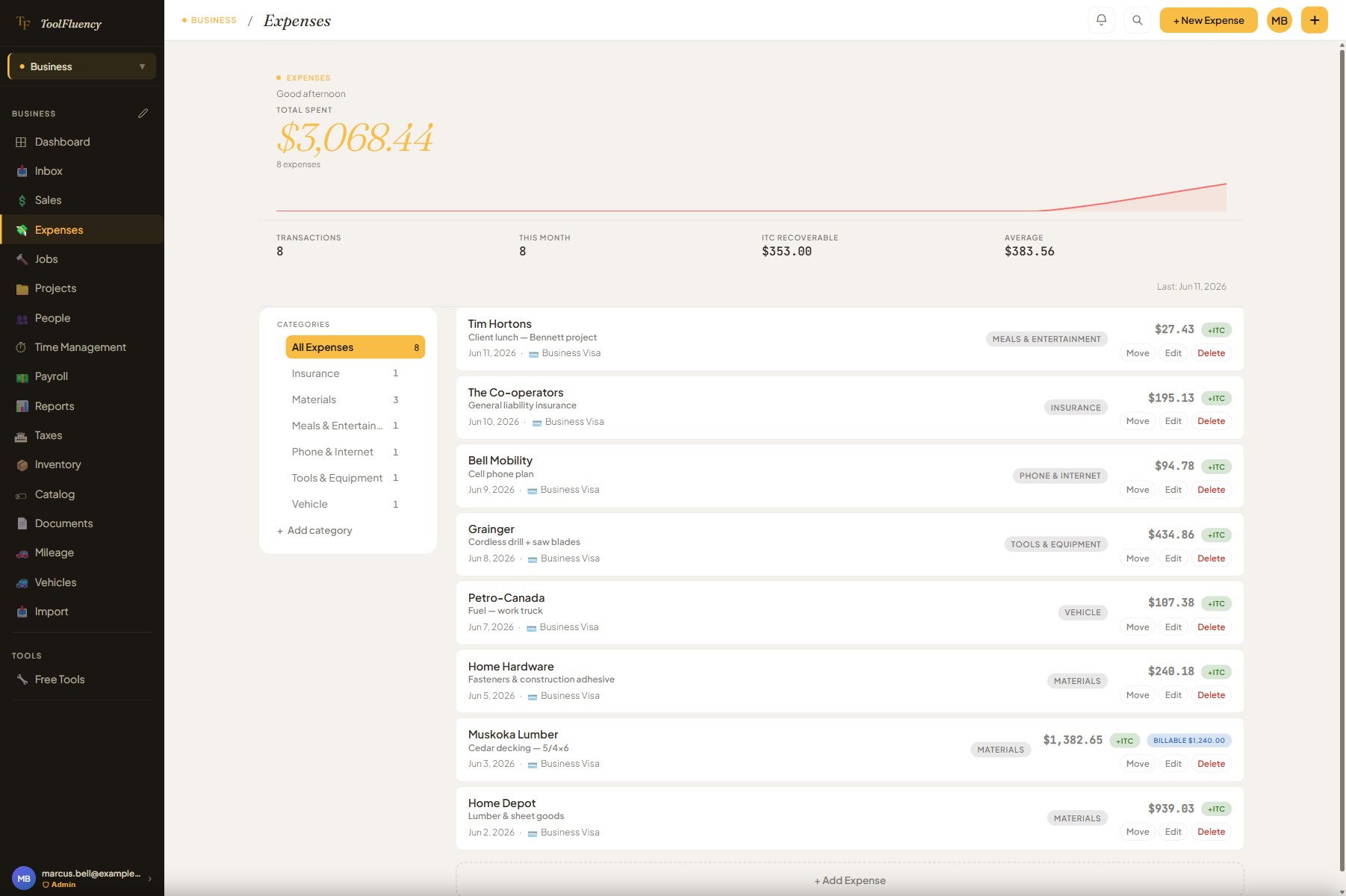
Task: Expand the marcus.bell account chevron
Action: pos(150,879)
